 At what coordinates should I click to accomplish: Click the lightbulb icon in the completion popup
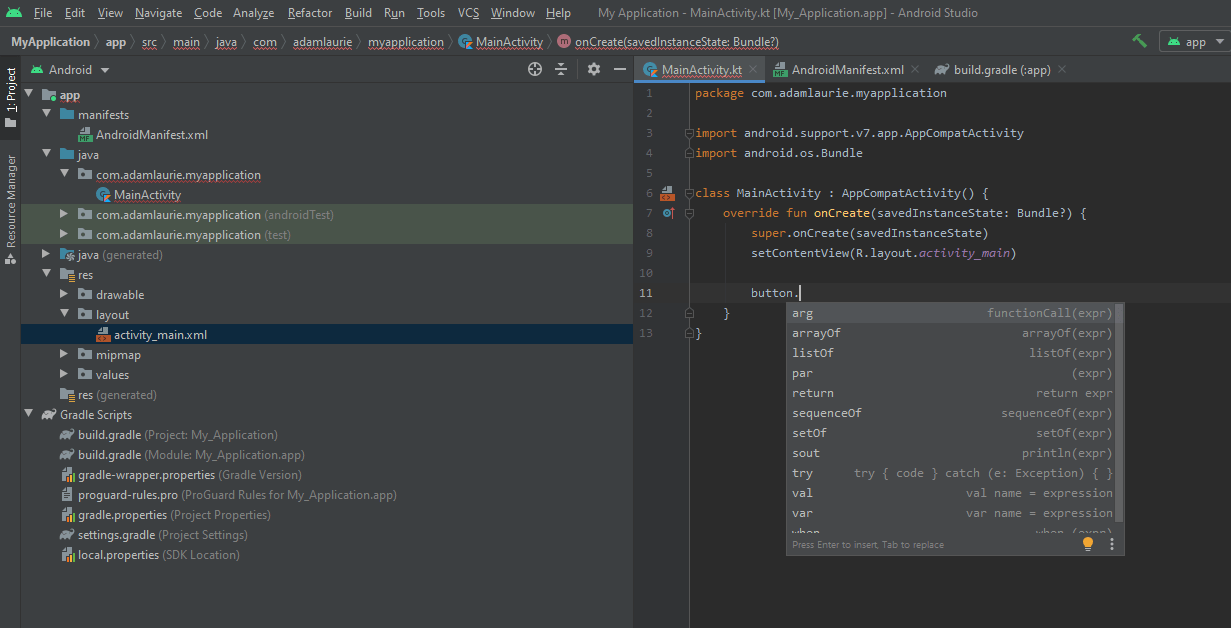point(1088,541)
